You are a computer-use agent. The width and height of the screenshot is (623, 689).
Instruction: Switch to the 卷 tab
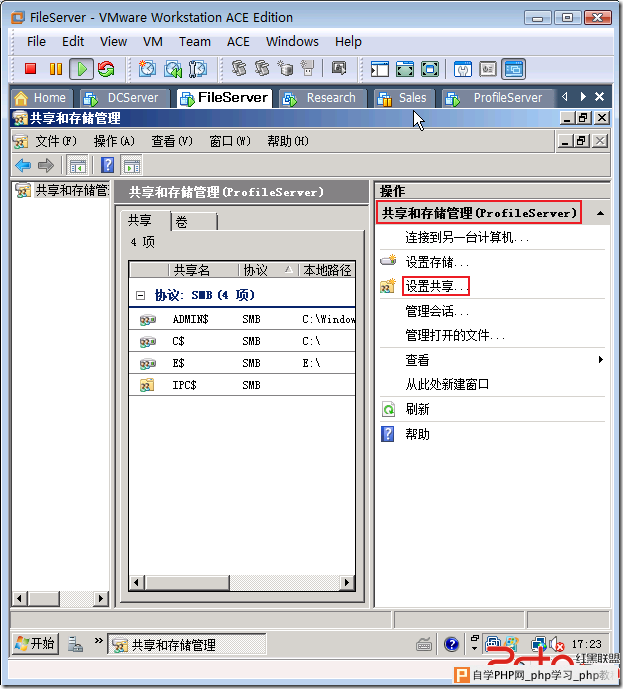click(x=194, y=222)
